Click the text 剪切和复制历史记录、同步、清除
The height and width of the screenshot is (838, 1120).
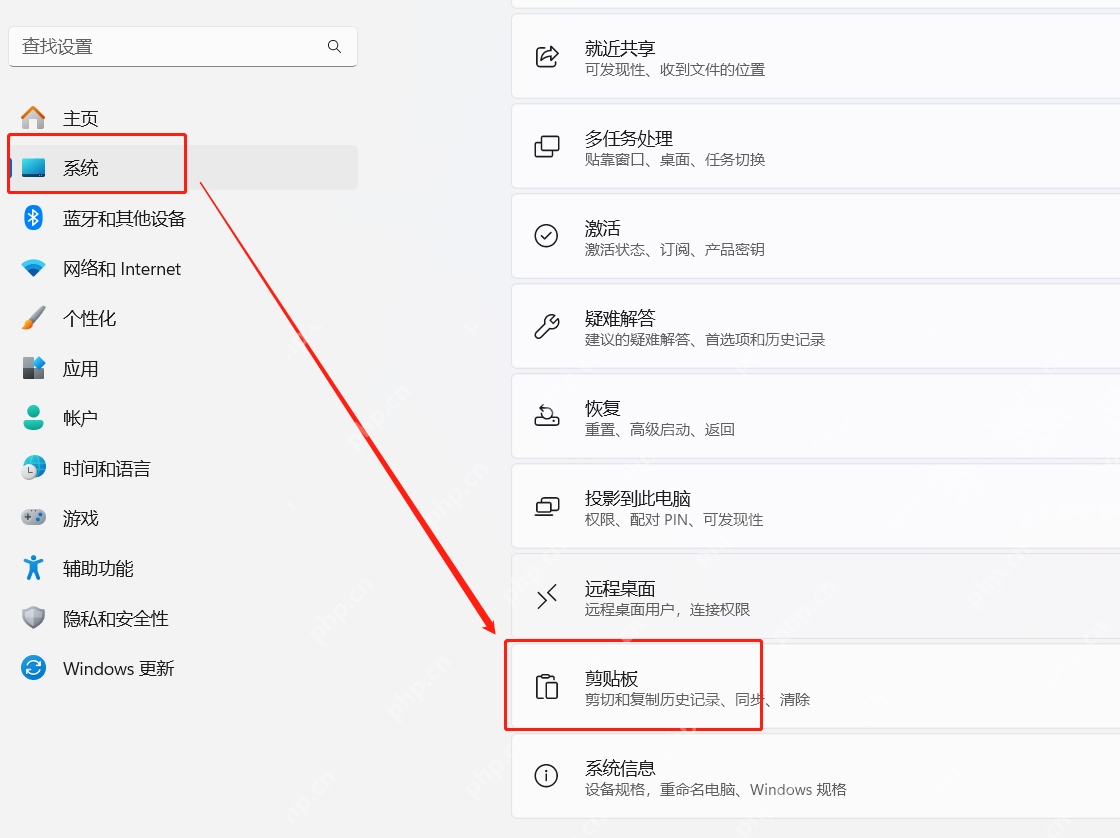point(697,700)
